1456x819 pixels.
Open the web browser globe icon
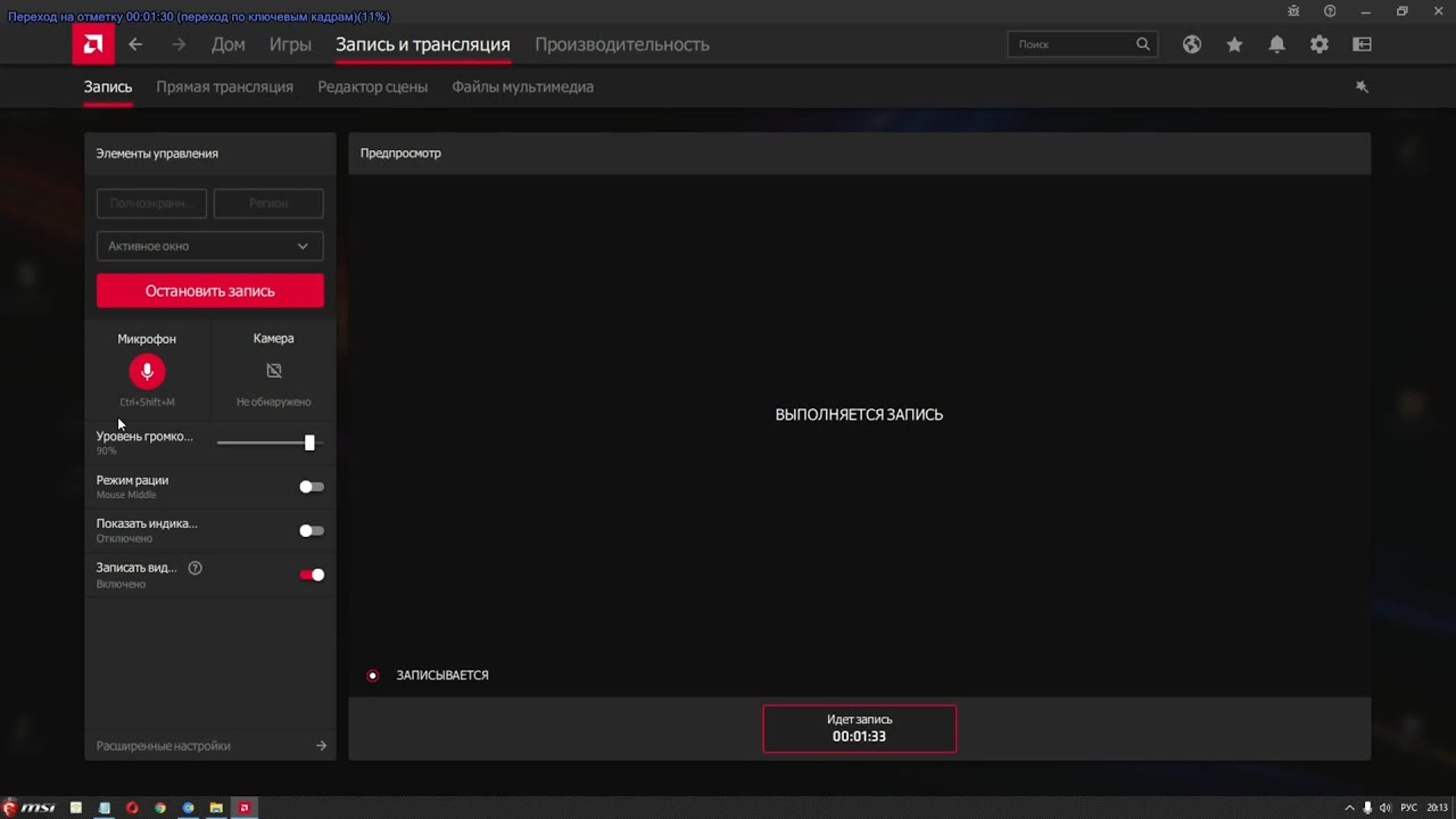pyautogui.click(x=1192, y=44)
